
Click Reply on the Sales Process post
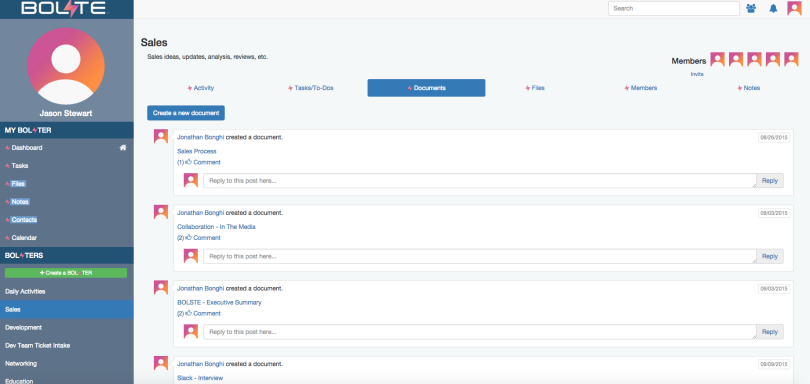coord(770,181)
